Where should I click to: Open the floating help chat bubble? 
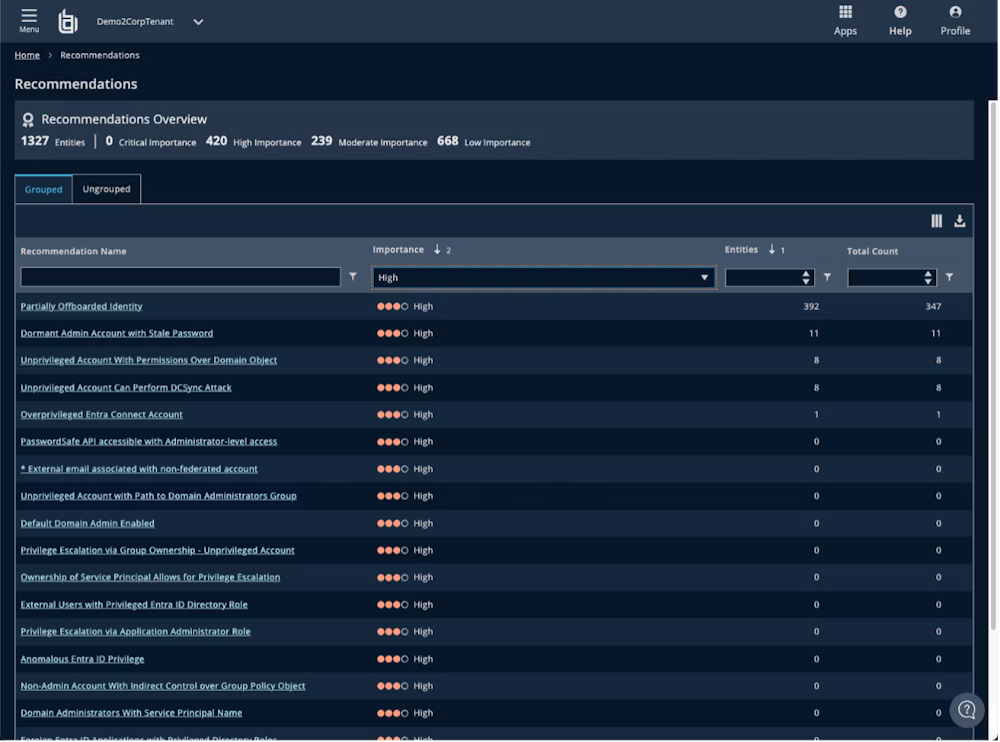967,709
